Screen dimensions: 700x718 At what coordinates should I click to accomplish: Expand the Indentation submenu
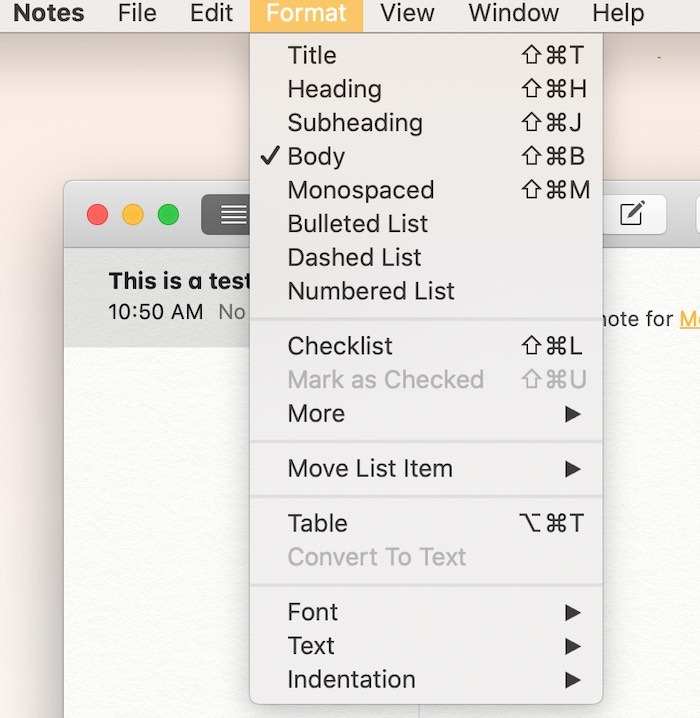click(x=426, y=680)
